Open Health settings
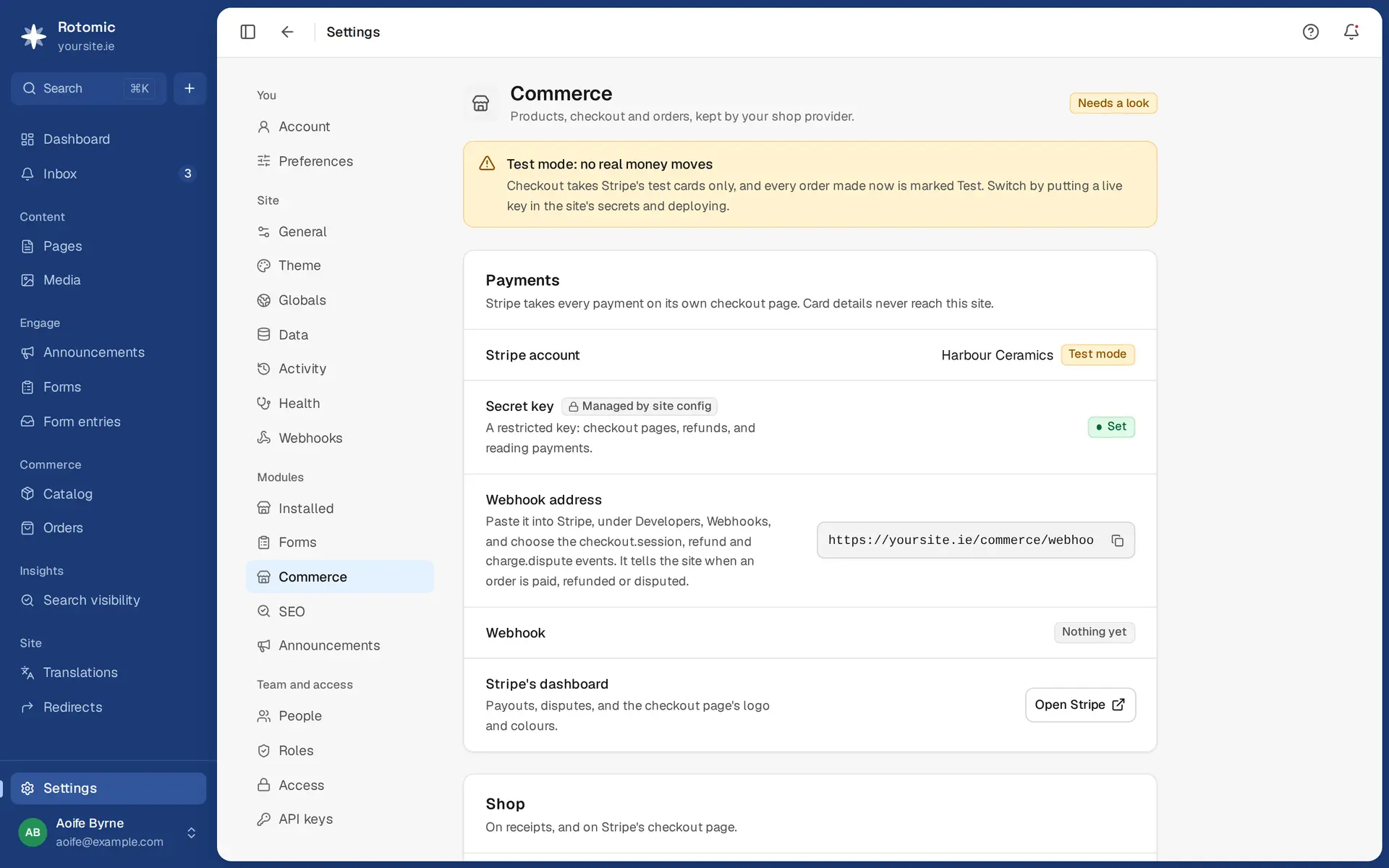 click(340, 404)
